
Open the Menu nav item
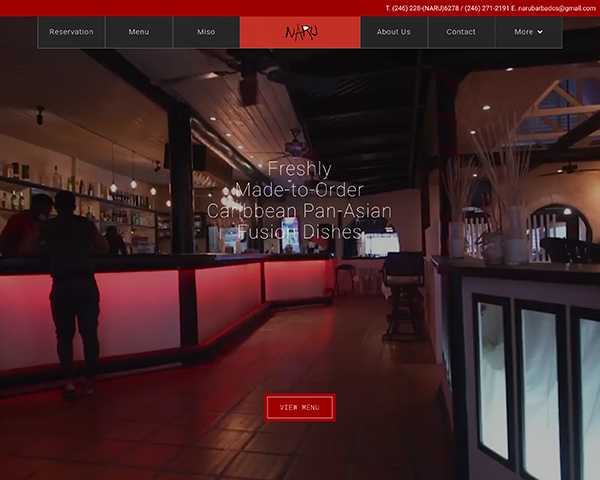[x=139, y=32]
